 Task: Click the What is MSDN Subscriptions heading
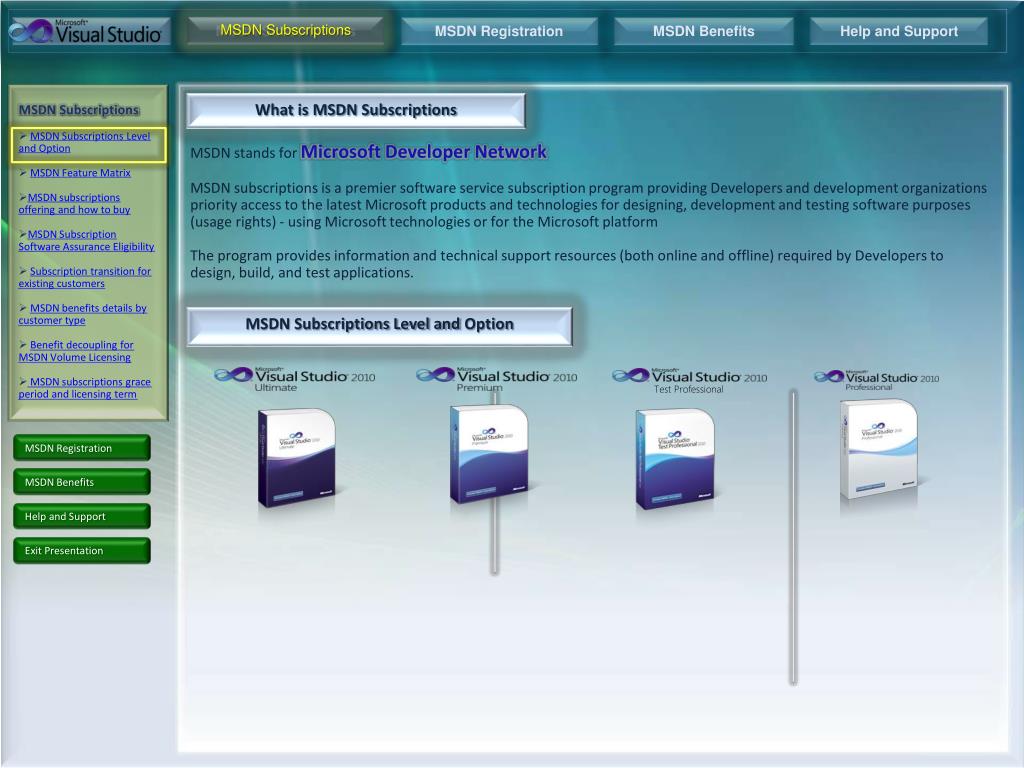(355, 110)
